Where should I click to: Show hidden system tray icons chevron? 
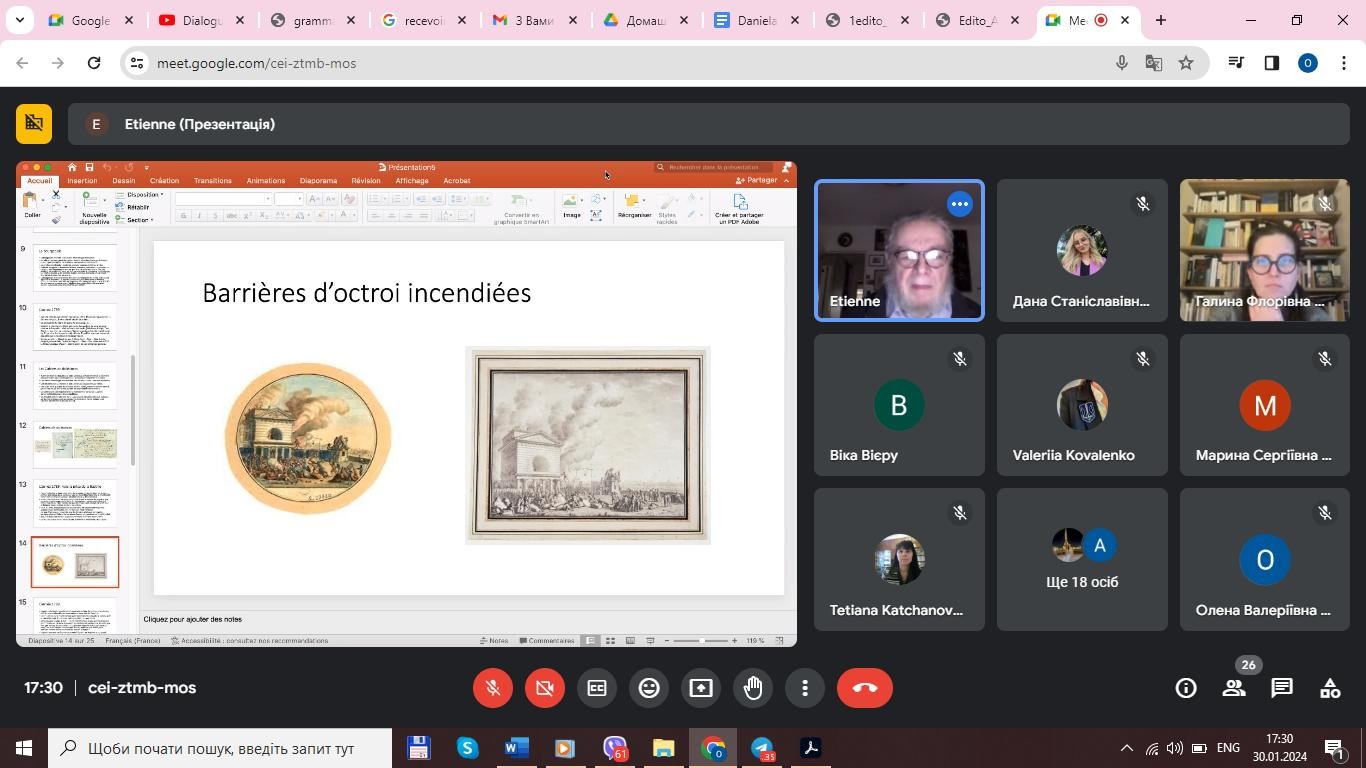pos(1126,748)
